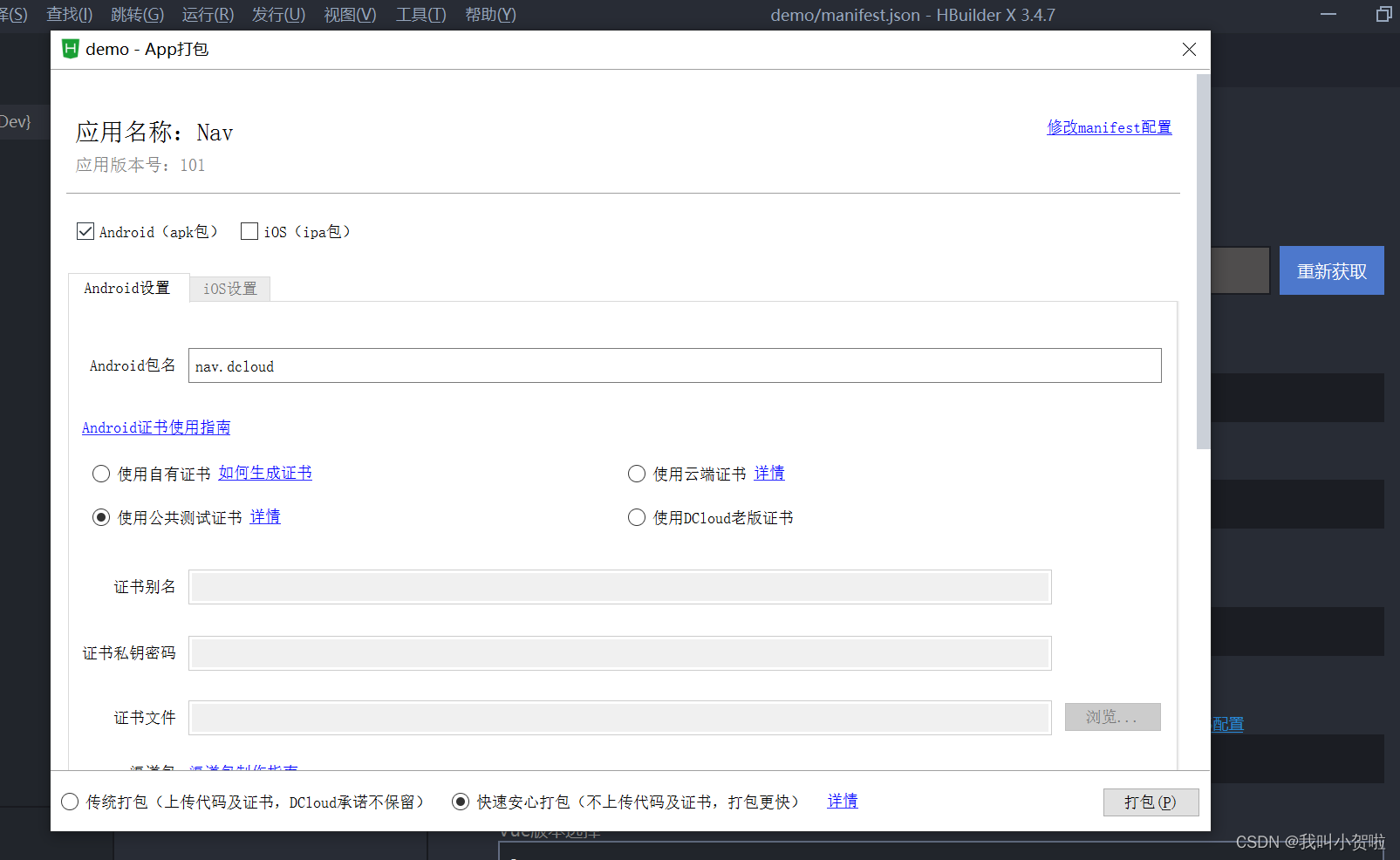Click 配置 link in HBuilder background window
The image size is (1400, 860).
point(1228,724)
